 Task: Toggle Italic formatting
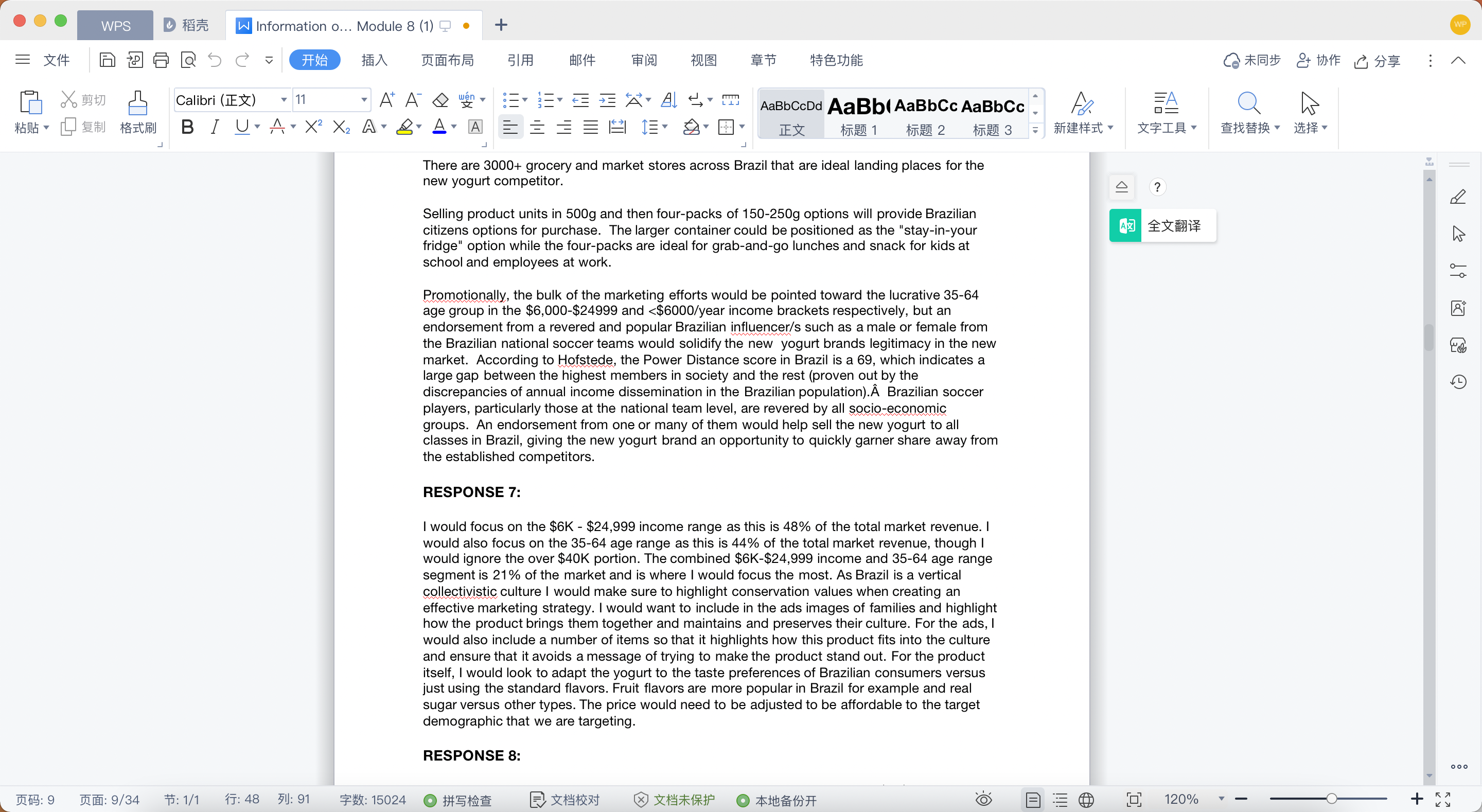pyautogui.click(x=215, y=127)
